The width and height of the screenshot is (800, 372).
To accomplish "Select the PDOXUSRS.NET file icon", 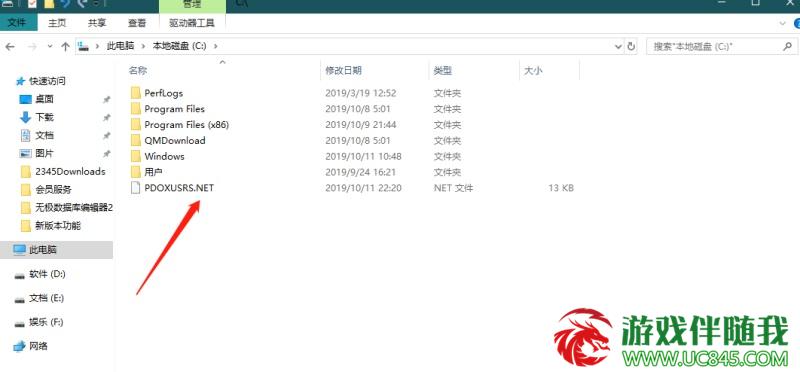I will click(135, 188).
